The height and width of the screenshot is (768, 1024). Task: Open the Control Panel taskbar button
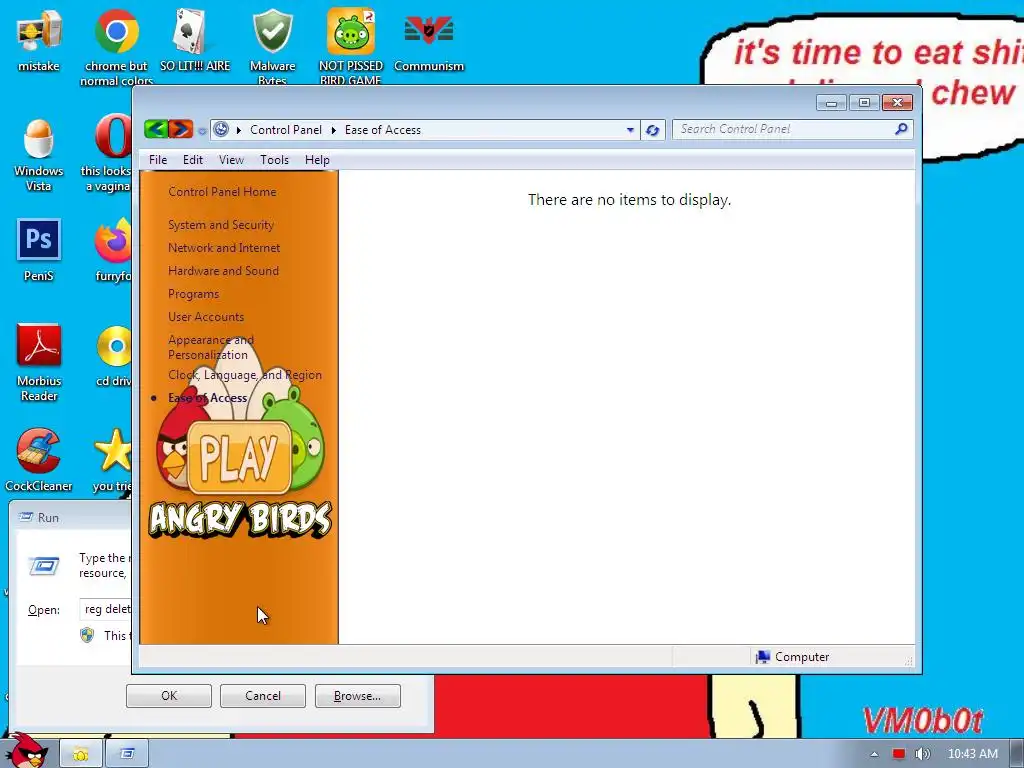pyautogui.click(x=80, y=754)
